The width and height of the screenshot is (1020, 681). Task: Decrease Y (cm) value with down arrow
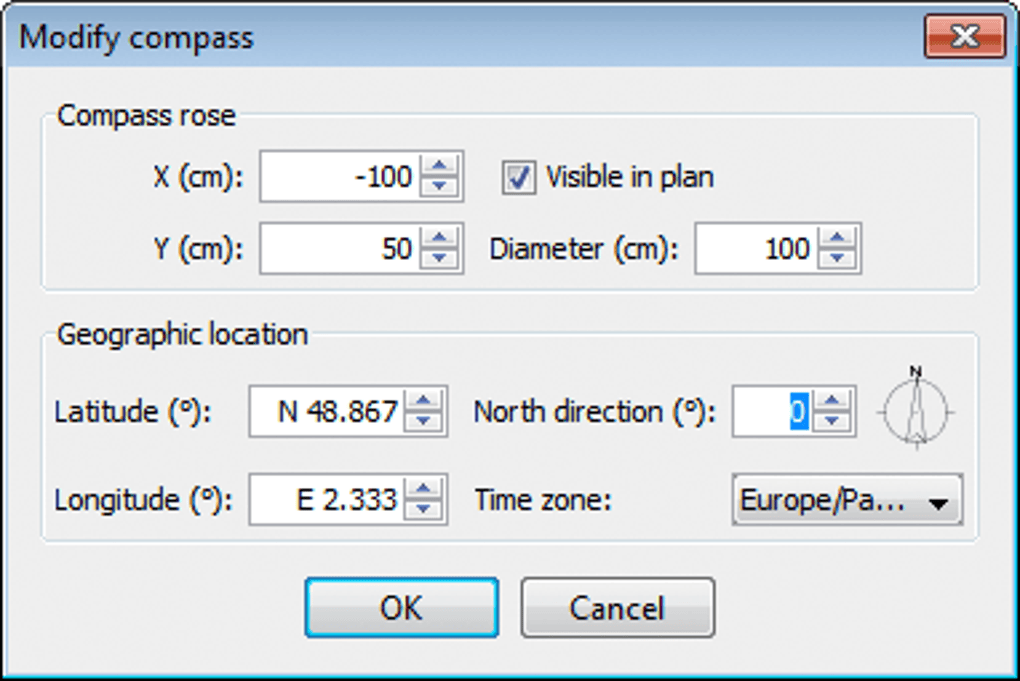(x=438, y=258)
